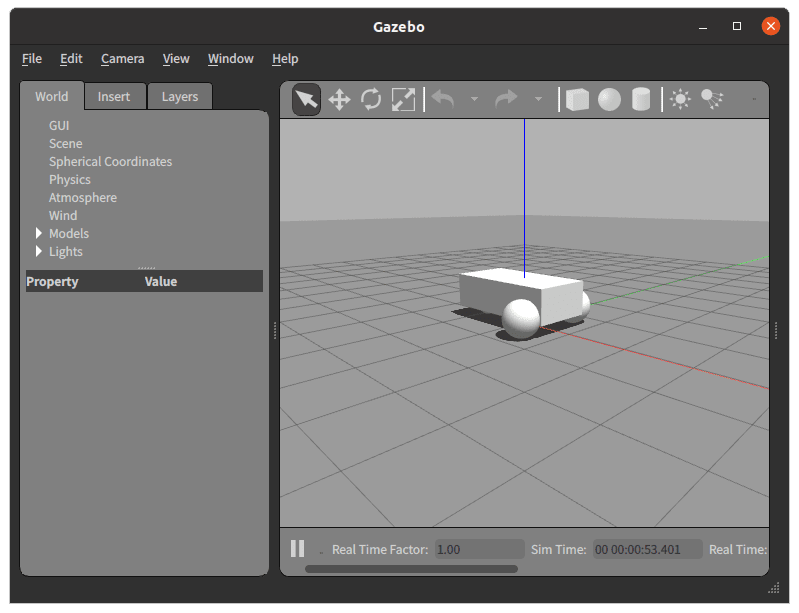Click the Real Time Factor value field

pos(480,549)
